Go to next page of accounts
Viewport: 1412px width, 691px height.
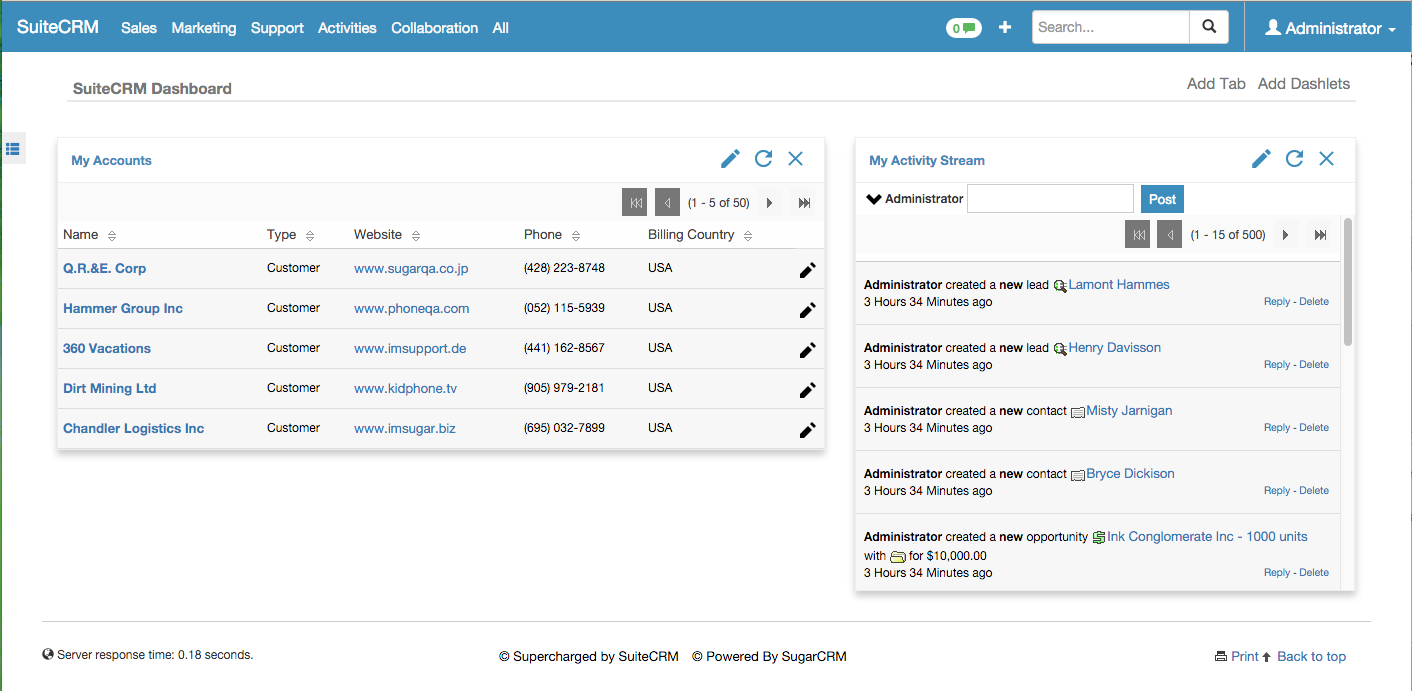click(770, 203)
